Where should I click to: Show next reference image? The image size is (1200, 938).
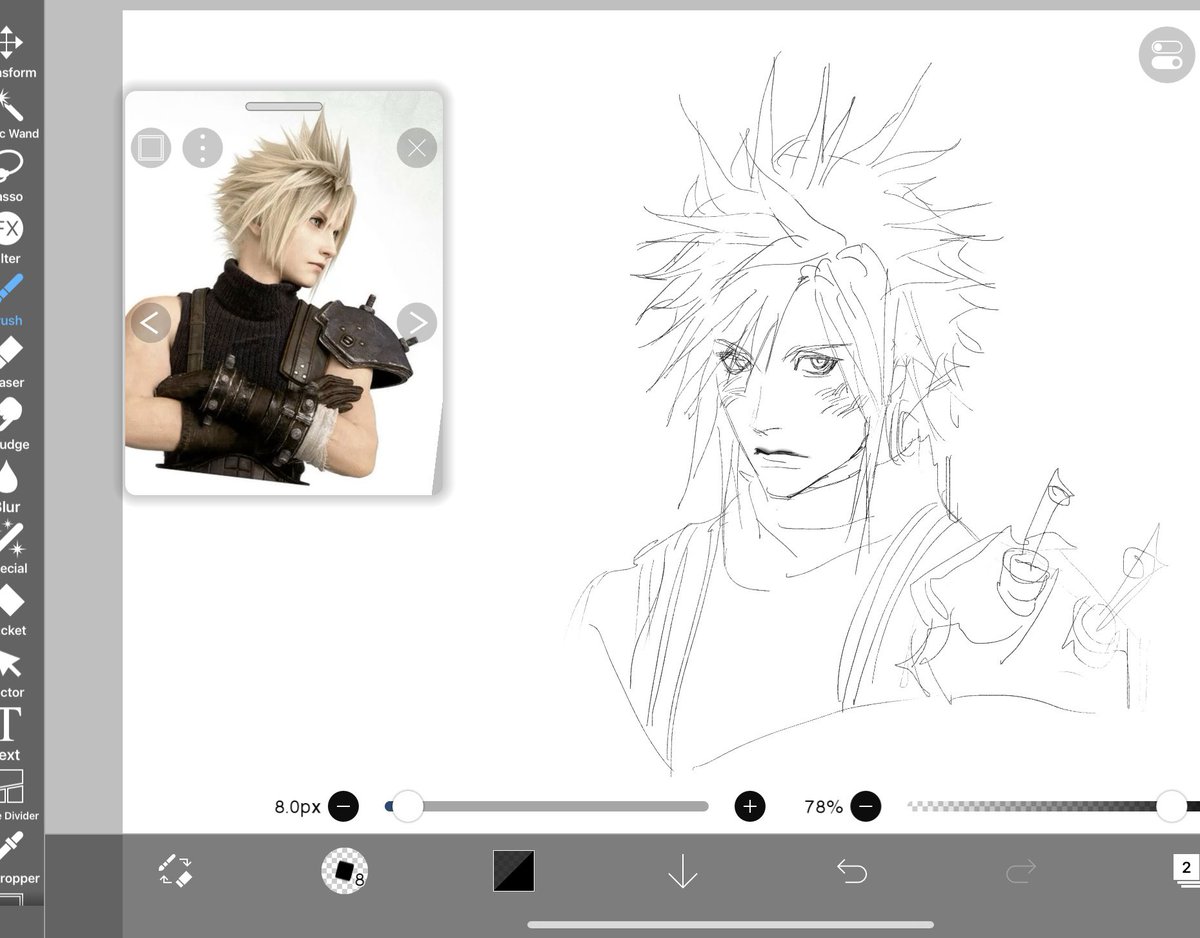coord(417,323)
